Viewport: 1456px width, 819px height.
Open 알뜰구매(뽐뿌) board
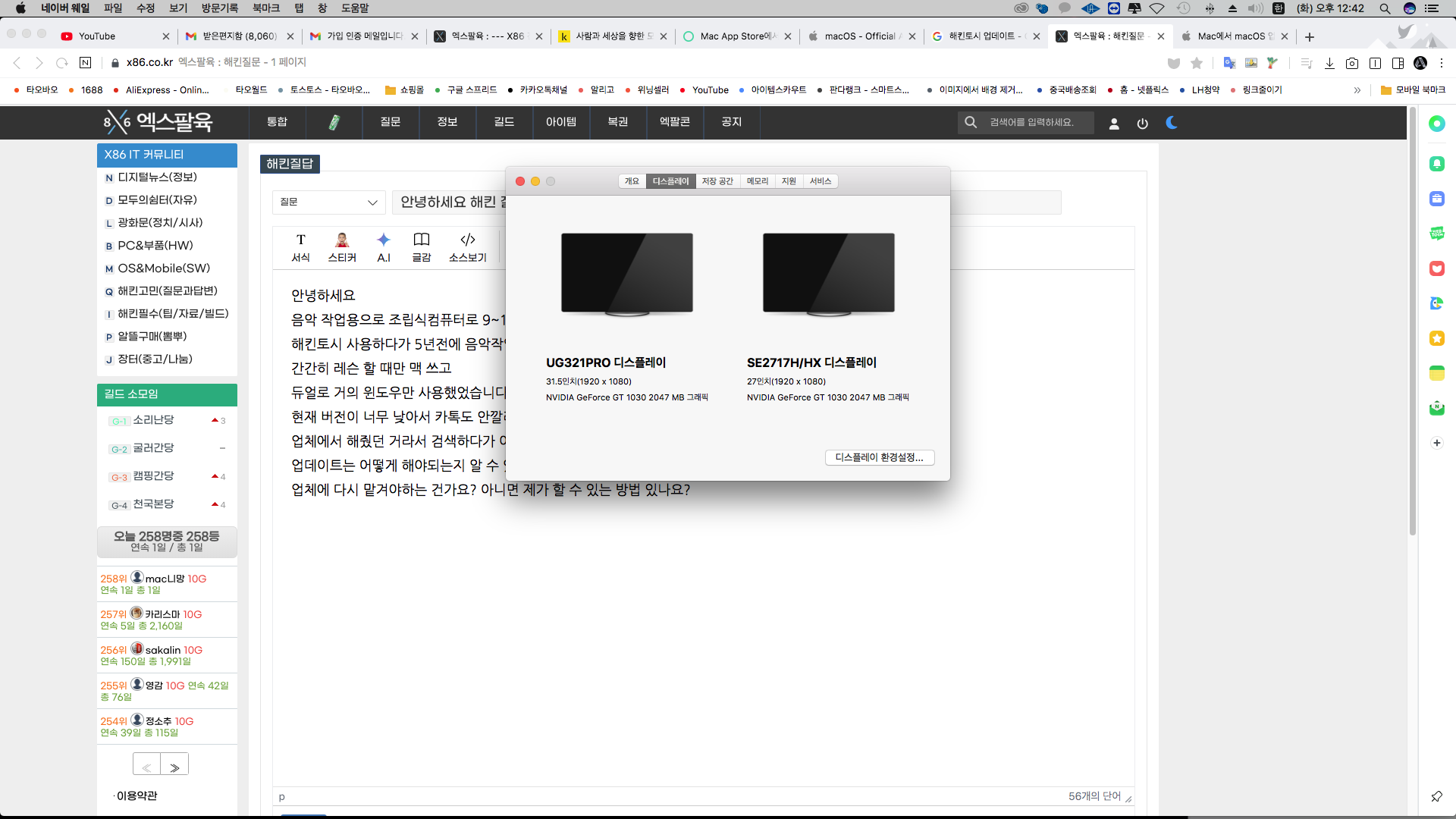tap(152, 337)
